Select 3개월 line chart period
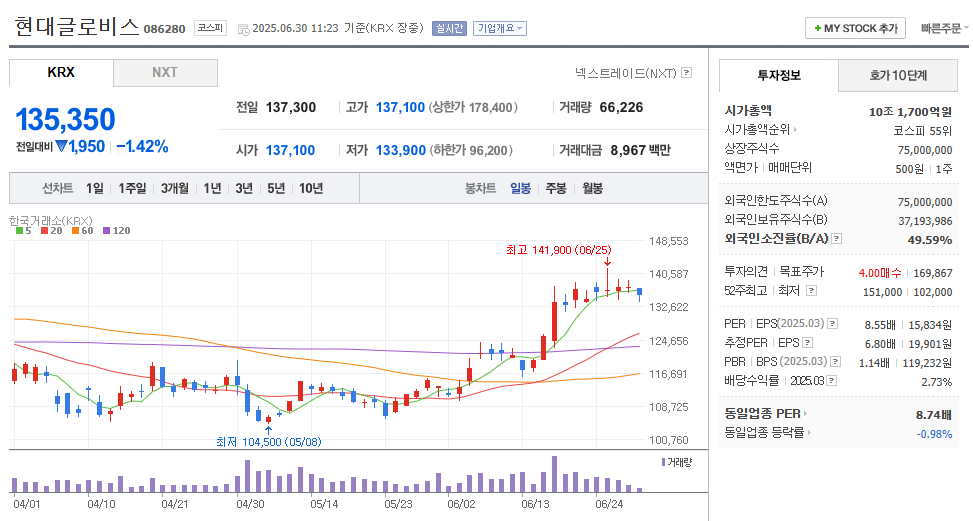Viewport: 973px width, 521px height. [174, 189]
